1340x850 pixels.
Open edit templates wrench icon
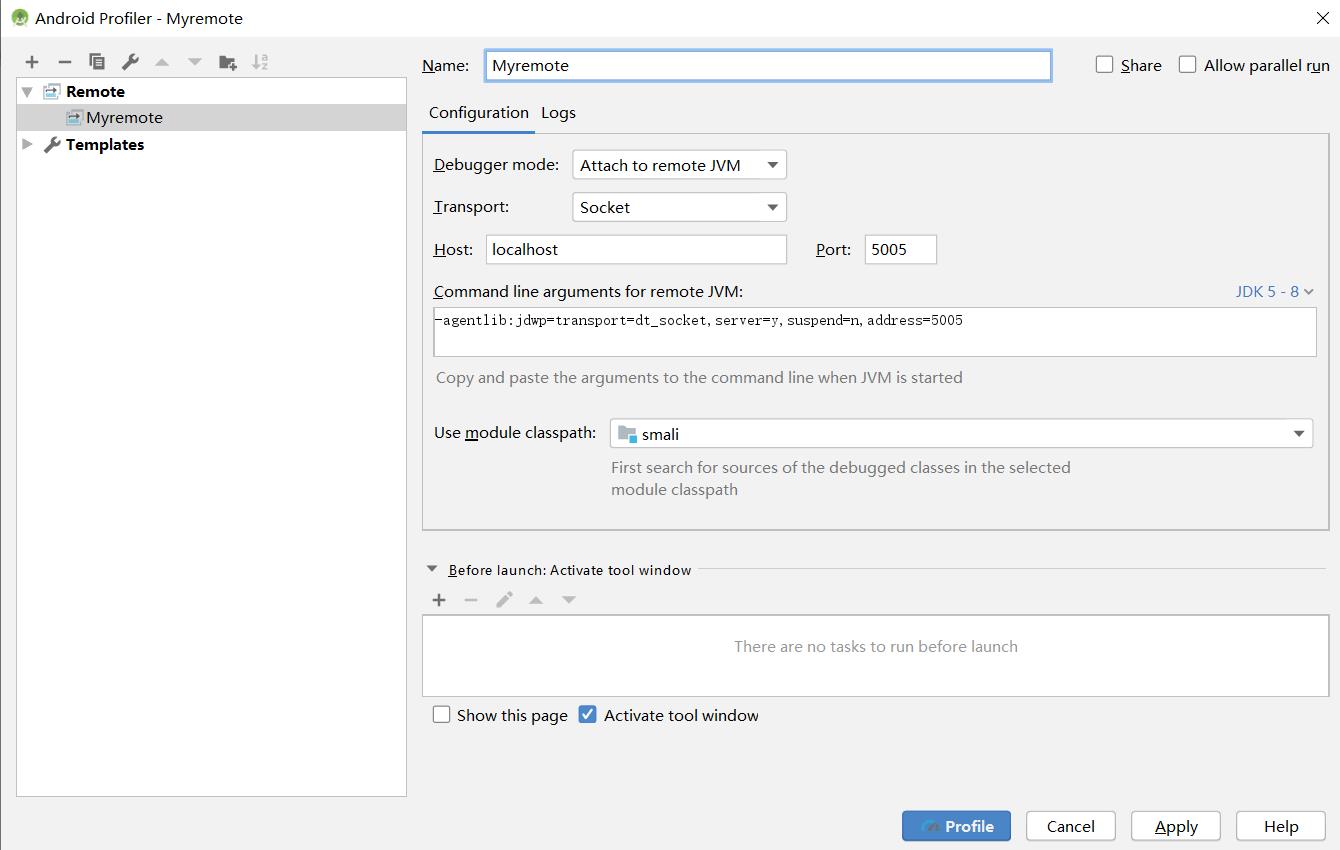(x=130, y=62)
